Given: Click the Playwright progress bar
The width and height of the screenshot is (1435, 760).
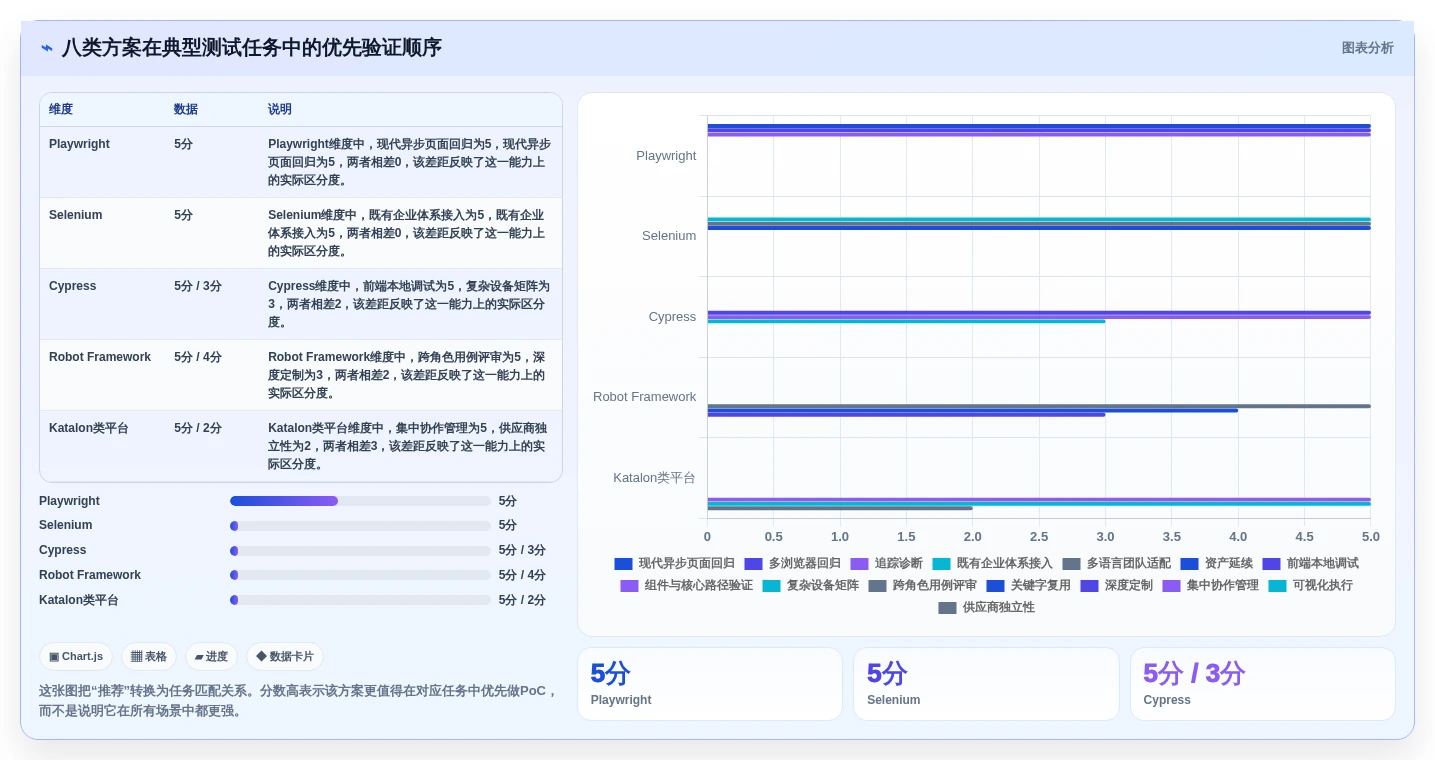Looking at the screenshot, I should click(x=361, y=501).
